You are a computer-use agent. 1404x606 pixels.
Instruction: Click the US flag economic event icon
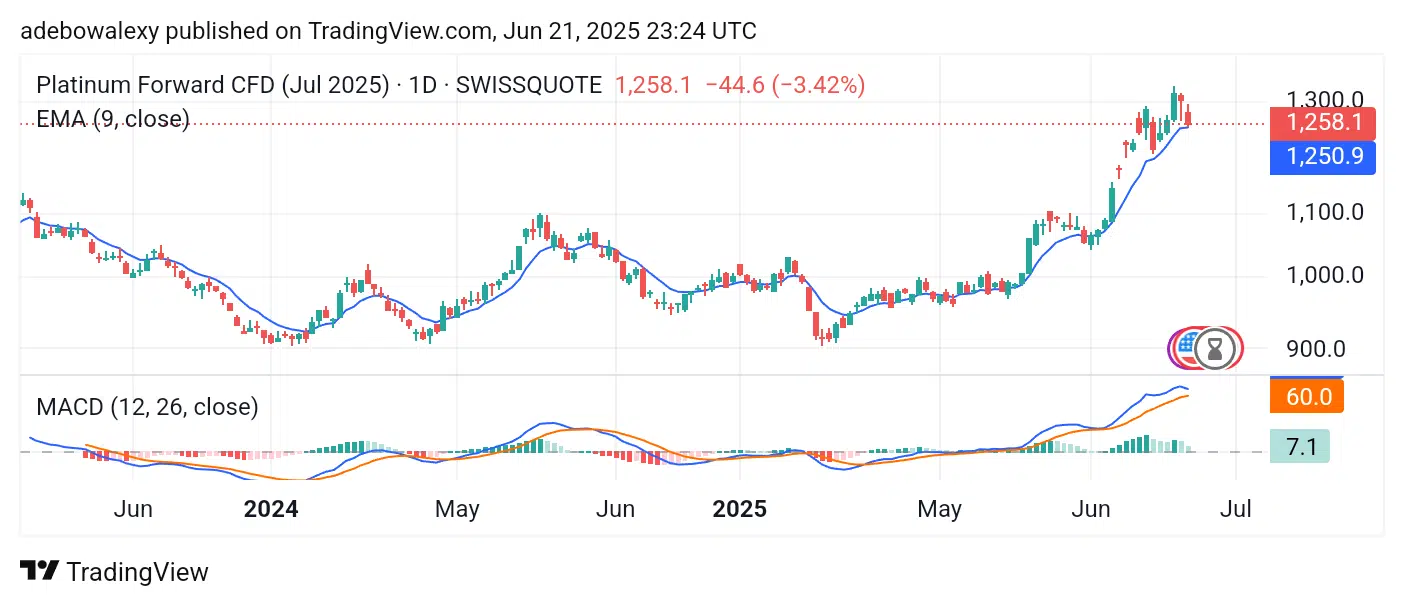[x=1188, y=347]
